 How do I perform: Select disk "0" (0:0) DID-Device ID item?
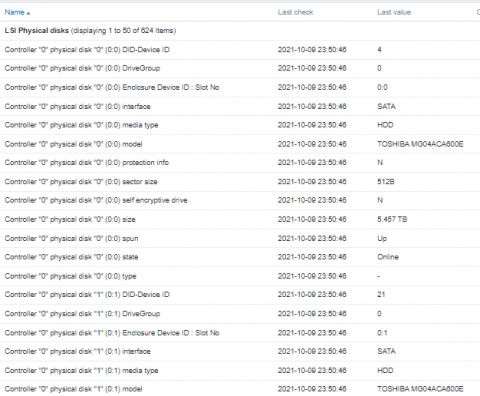[87, 50]
